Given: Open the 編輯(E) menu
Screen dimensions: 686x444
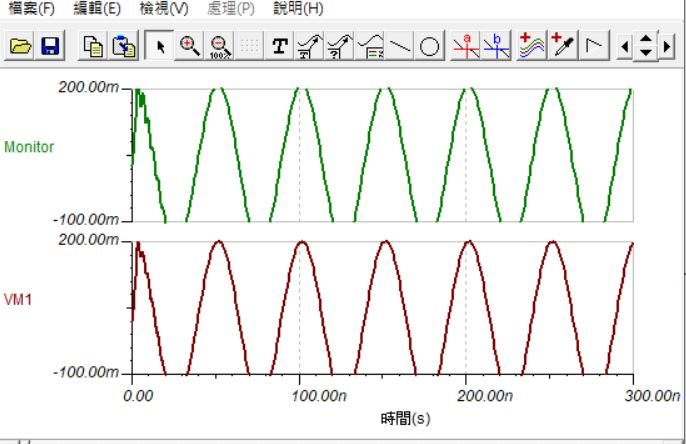Looking at the screenshot, I should tap(97, 8).
